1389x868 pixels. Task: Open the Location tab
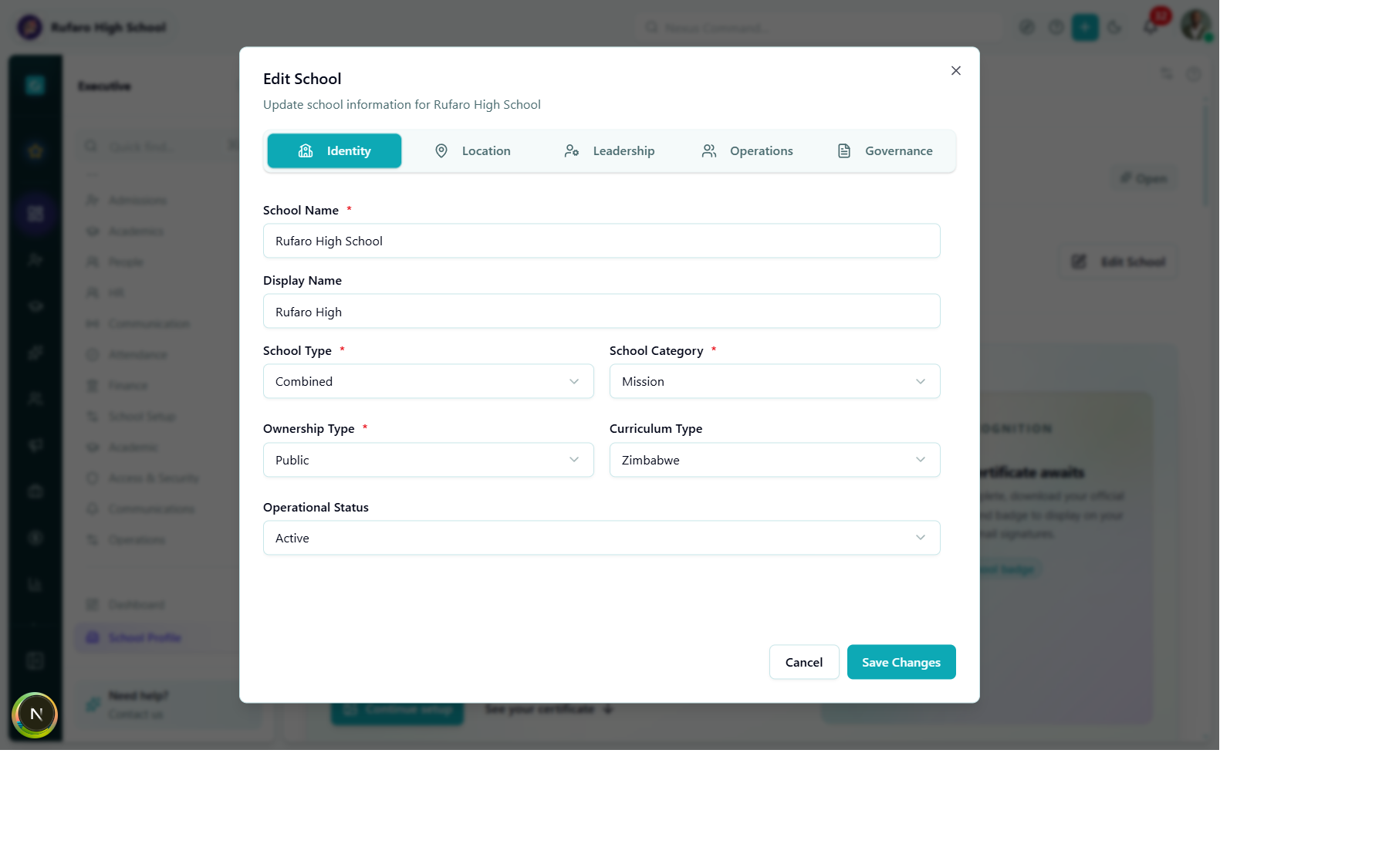coord(472,151)
